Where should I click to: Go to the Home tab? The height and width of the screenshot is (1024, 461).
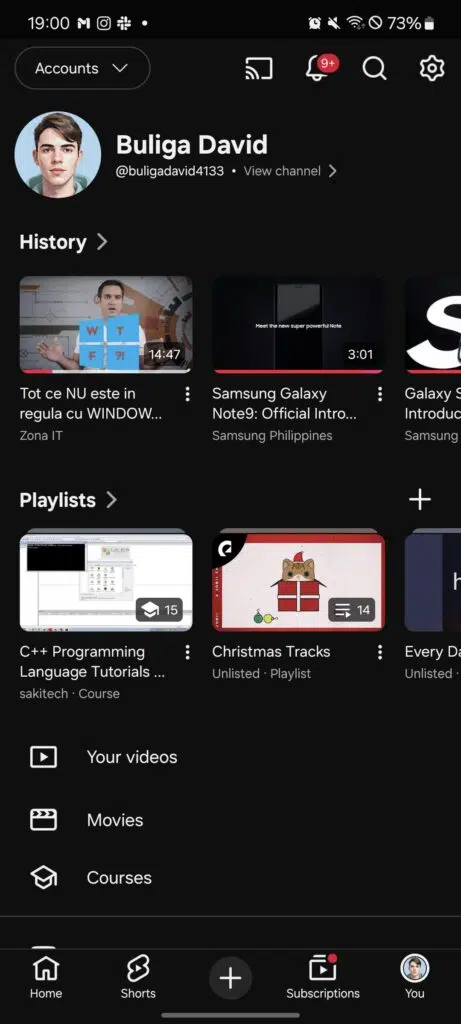[x=46, y=976]
